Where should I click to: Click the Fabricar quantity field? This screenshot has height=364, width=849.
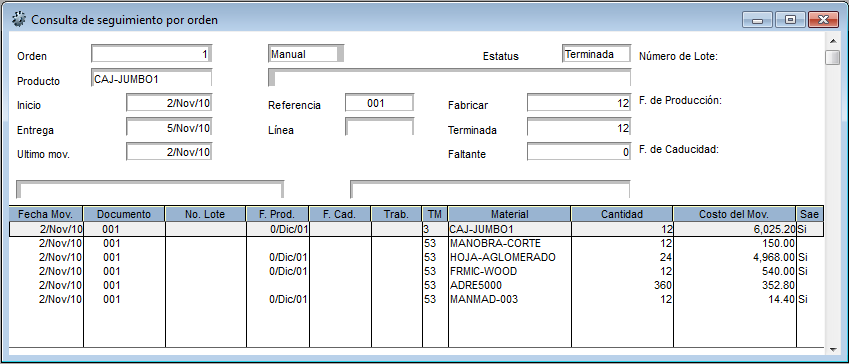579,103
